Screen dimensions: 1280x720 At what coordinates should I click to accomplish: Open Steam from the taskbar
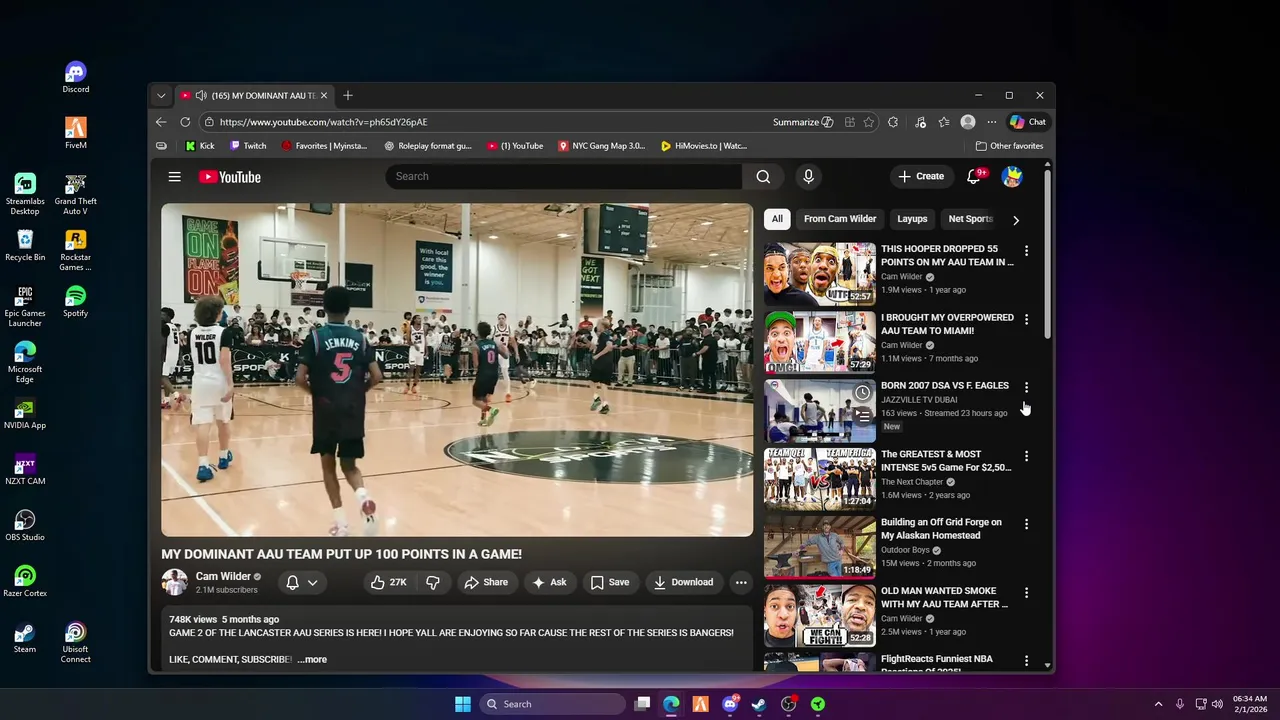click(x=759, y=704)
